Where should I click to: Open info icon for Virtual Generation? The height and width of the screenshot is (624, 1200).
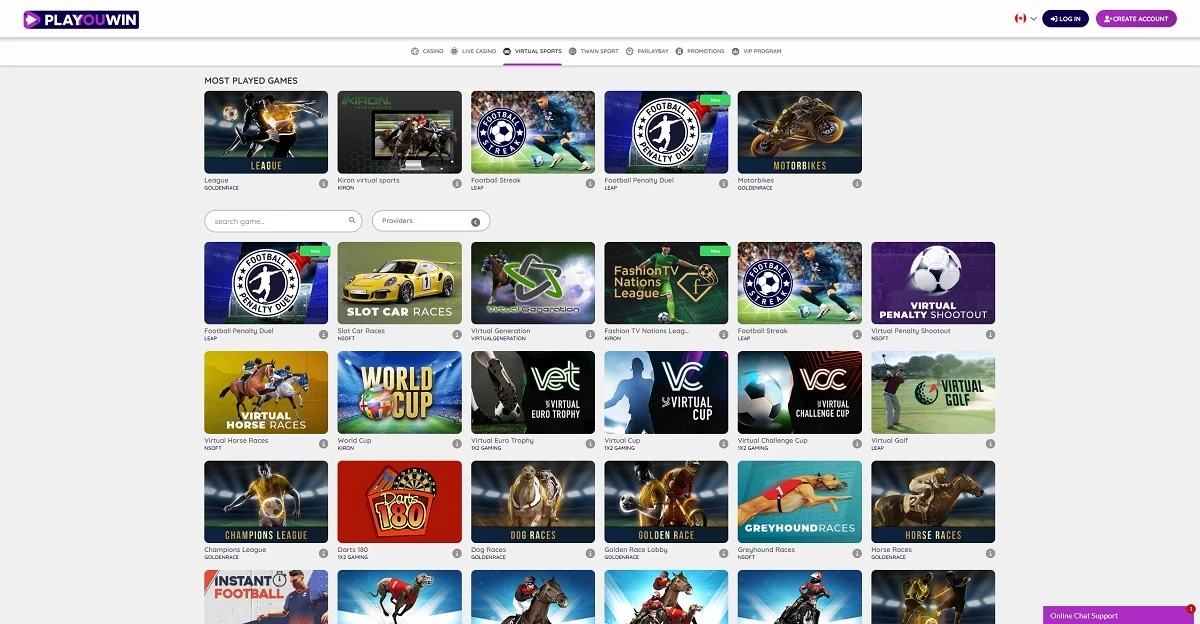[590, 334]
